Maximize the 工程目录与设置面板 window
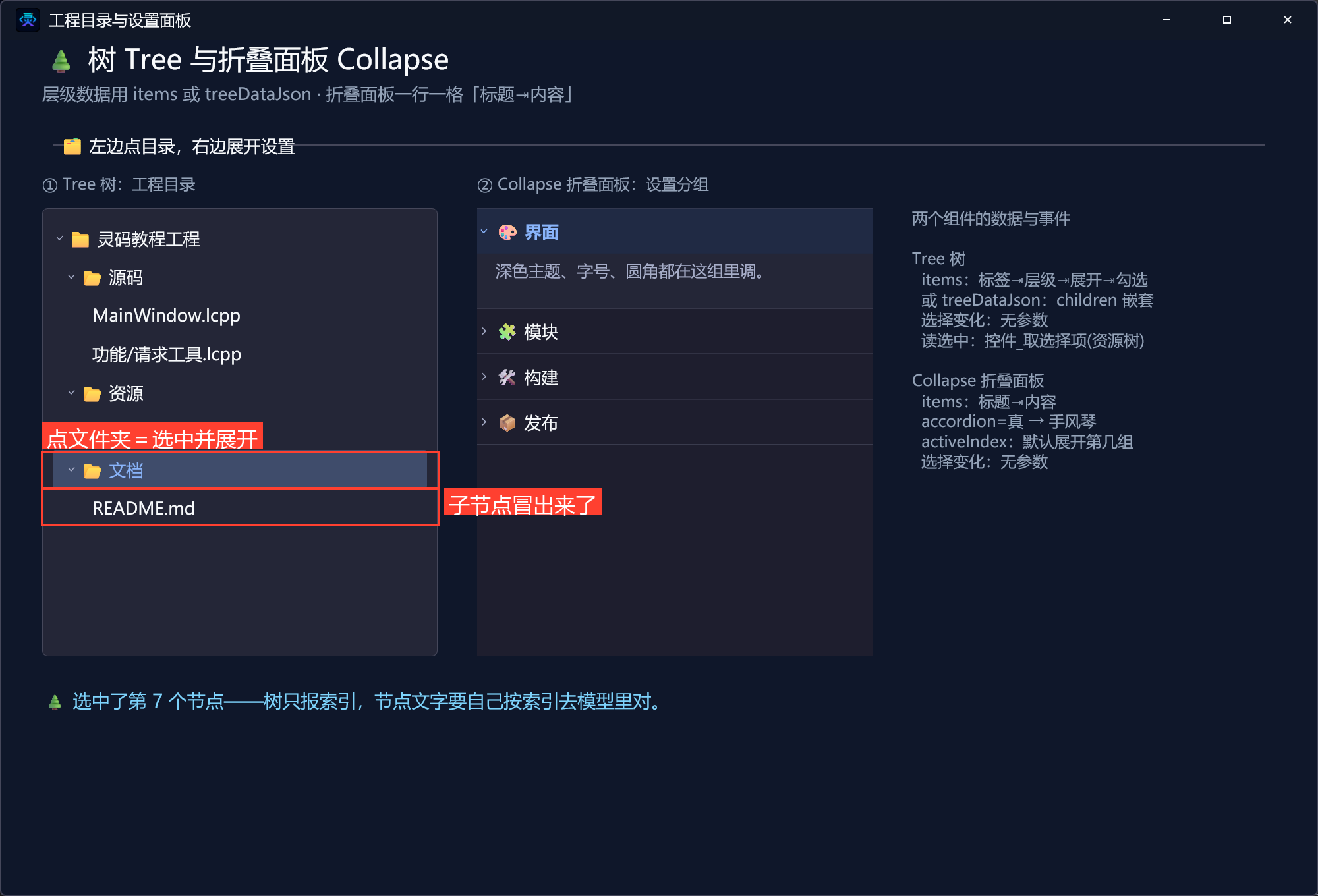1318x896 pixels. 1227,20
